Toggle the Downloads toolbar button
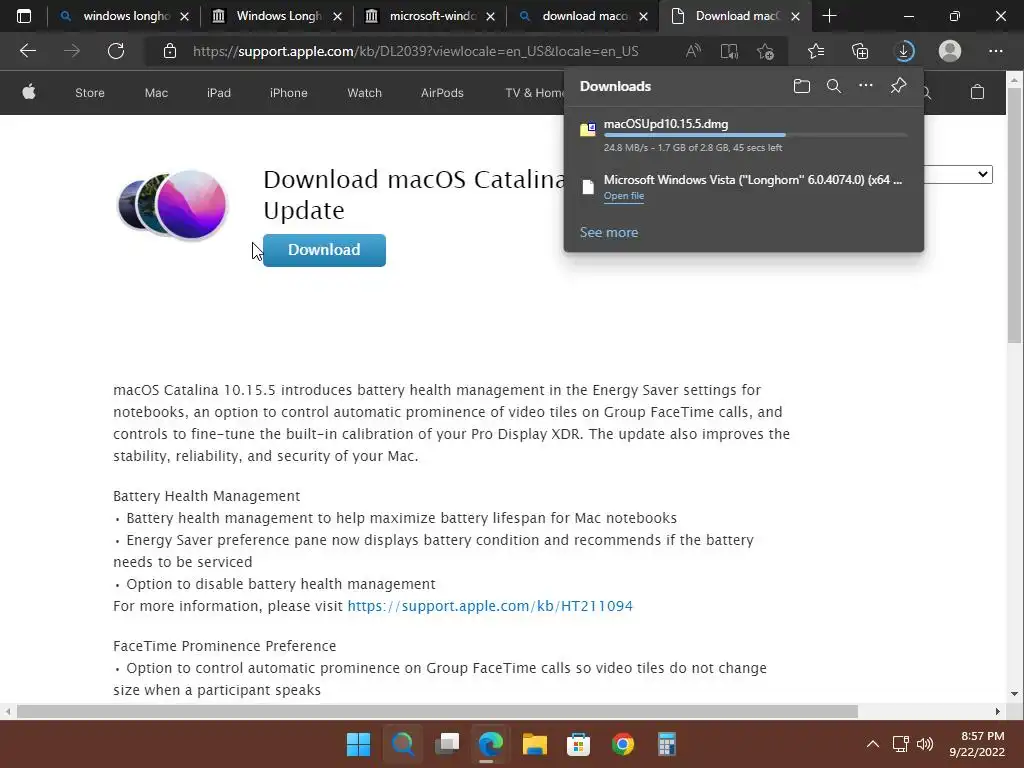Viewport: 1024px width, 768px height. pyautogui.click(x=904, y=51)
